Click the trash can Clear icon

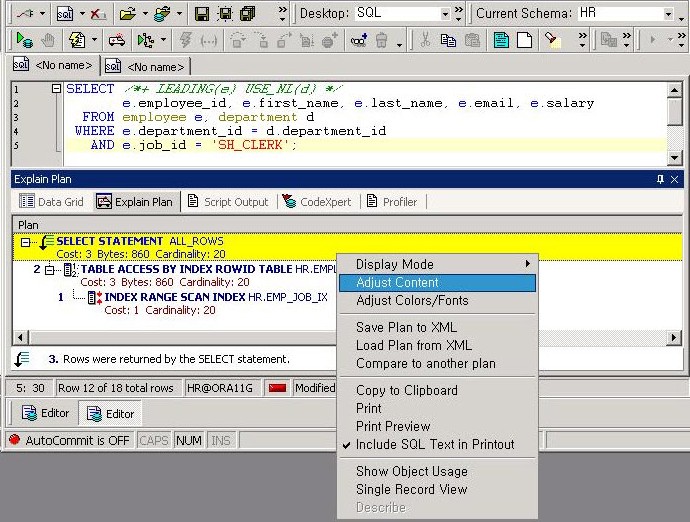382,41
